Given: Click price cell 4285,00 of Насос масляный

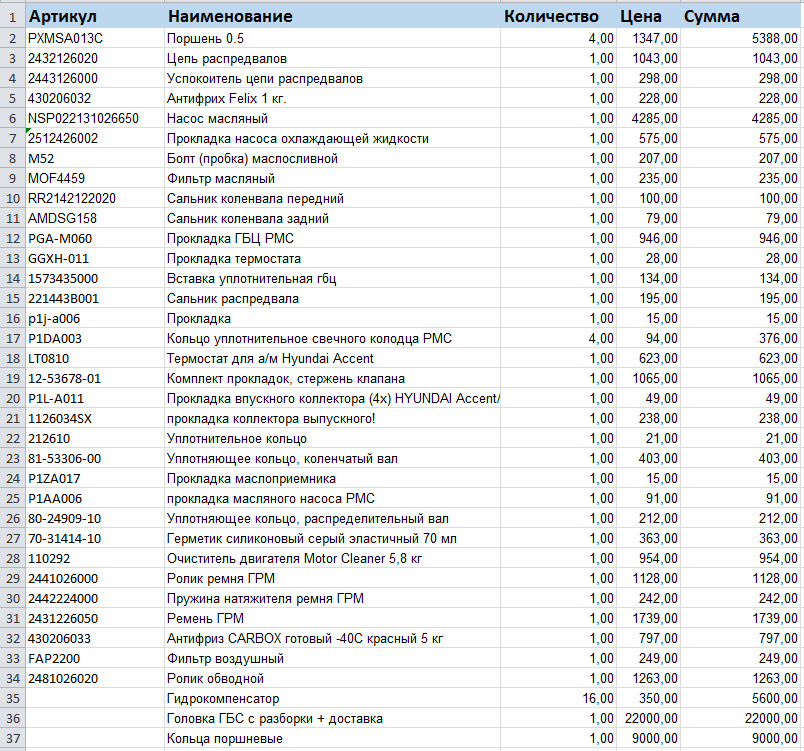Looking at the screenshot, I should (648, 118).
